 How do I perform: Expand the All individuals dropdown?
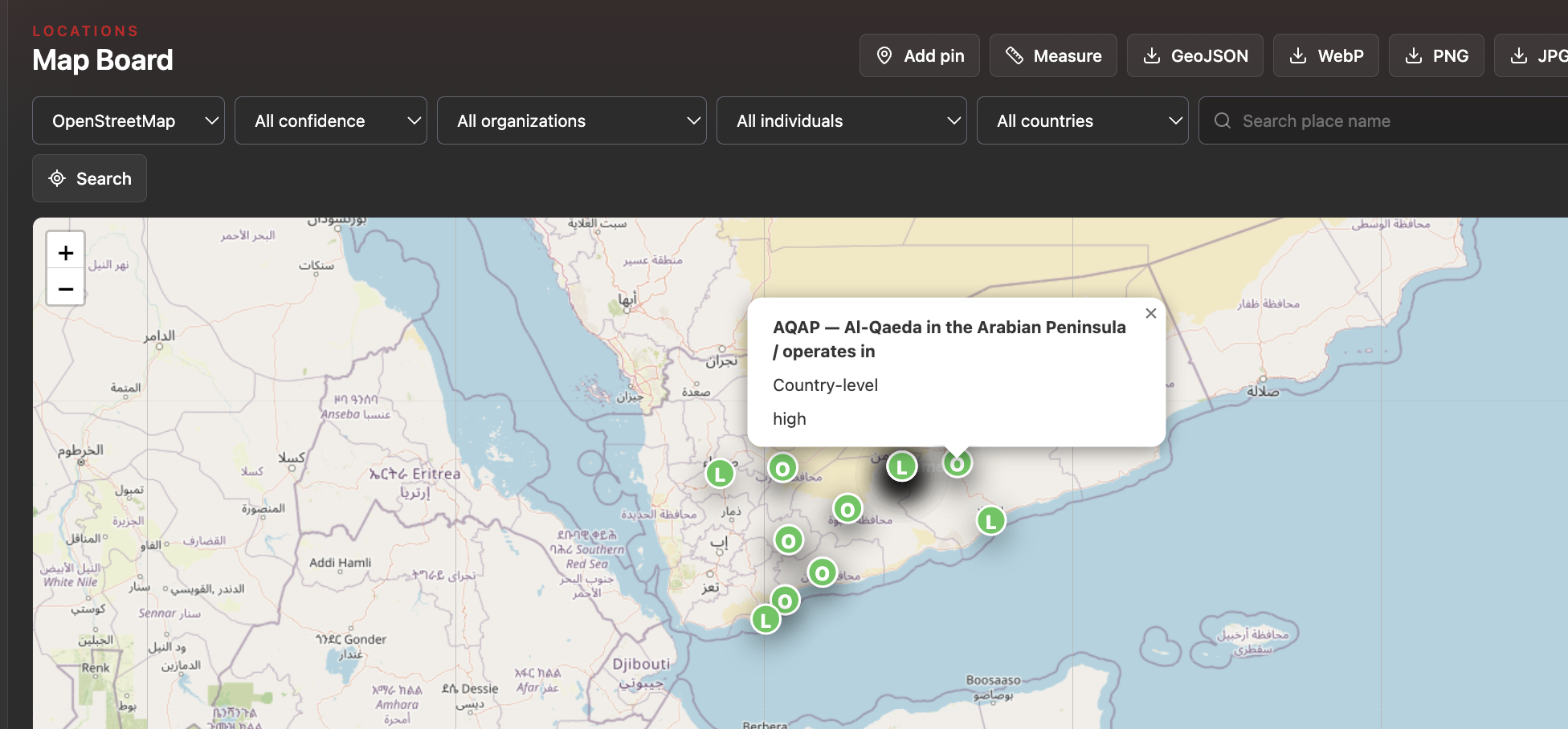pos(842,120)
